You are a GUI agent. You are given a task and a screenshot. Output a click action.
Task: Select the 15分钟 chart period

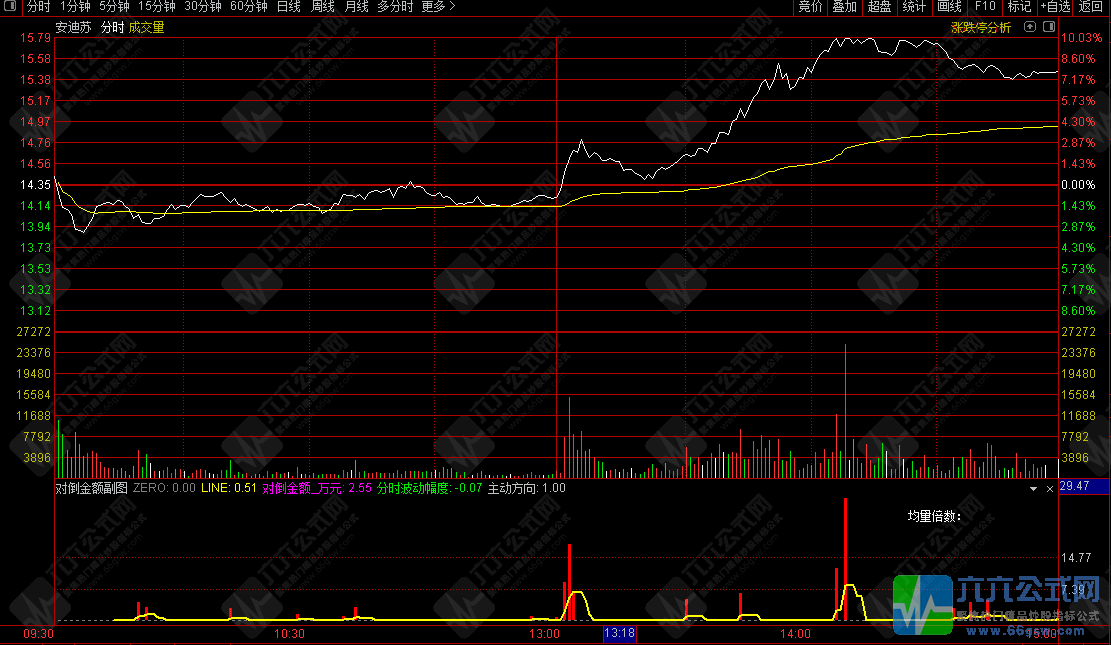(x=157, y=7)
